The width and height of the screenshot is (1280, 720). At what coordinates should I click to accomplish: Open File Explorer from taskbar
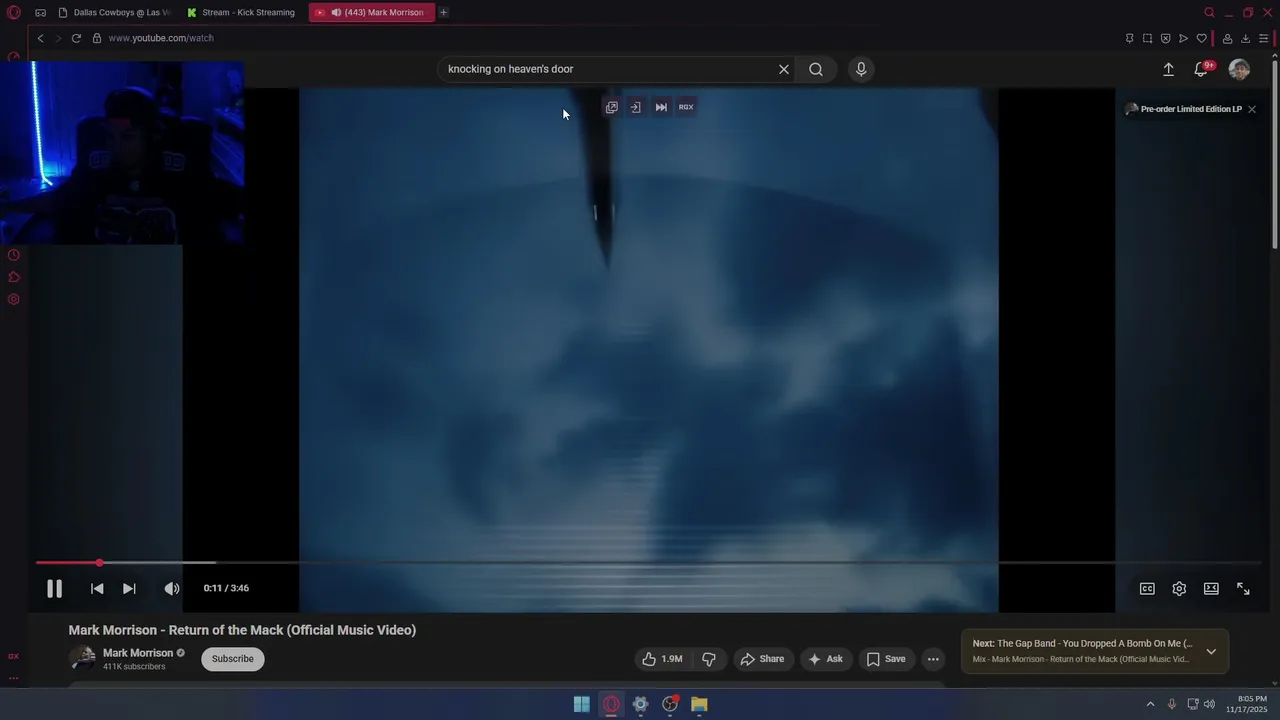[x=699, y=704]
